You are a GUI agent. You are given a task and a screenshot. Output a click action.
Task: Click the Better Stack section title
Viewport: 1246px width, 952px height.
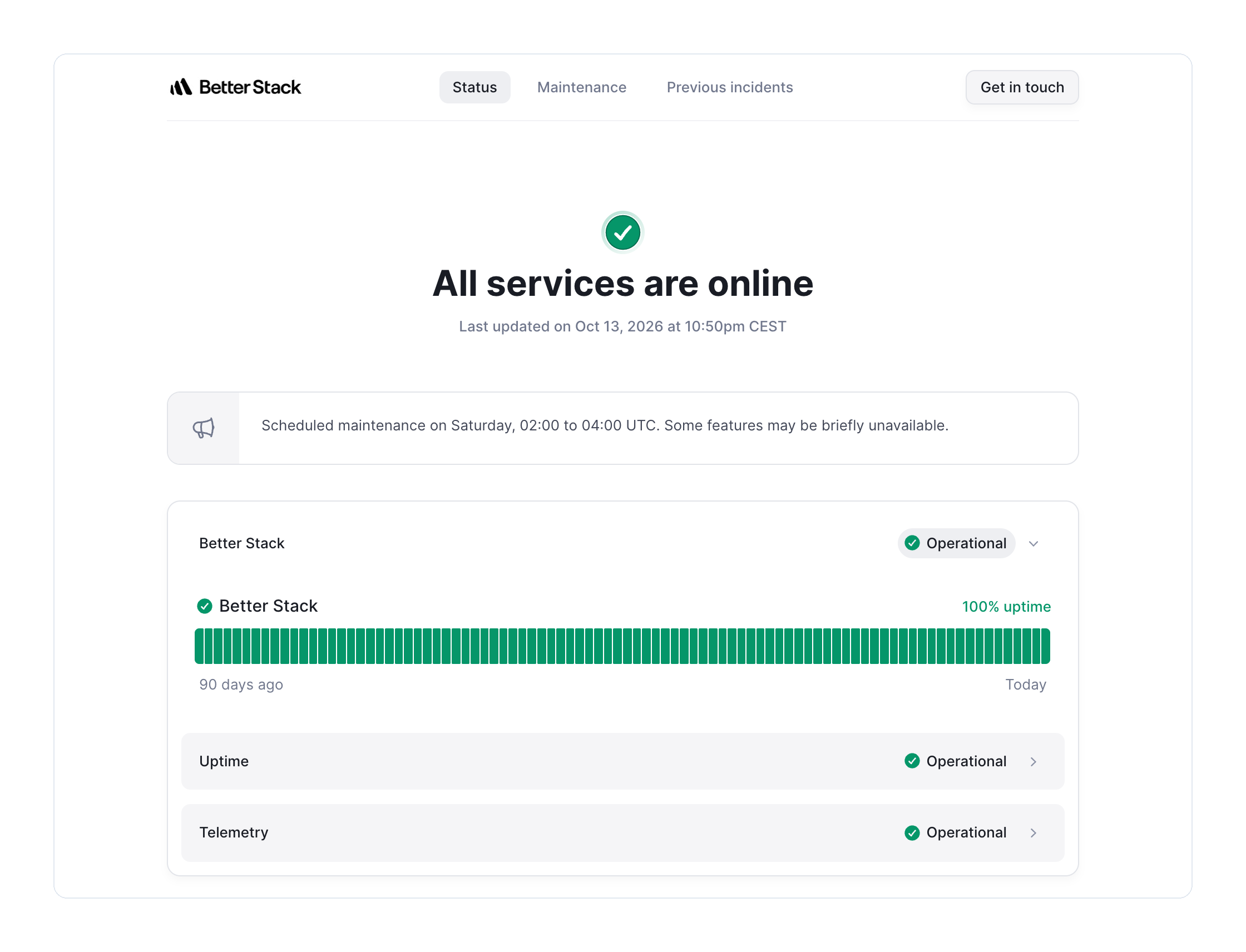pos(241,543)
